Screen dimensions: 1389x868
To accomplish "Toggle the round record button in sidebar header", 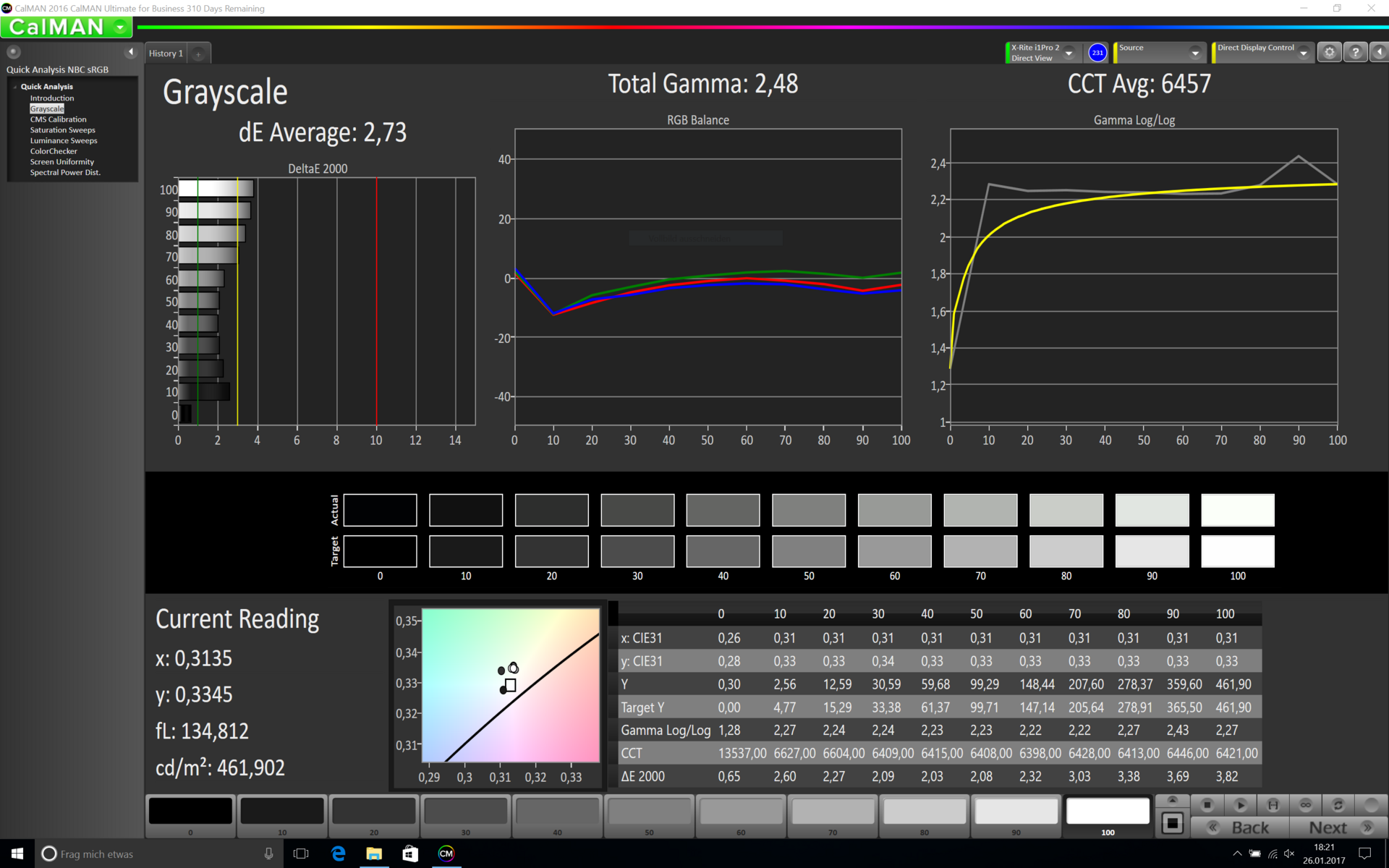I will coord(14,52).
